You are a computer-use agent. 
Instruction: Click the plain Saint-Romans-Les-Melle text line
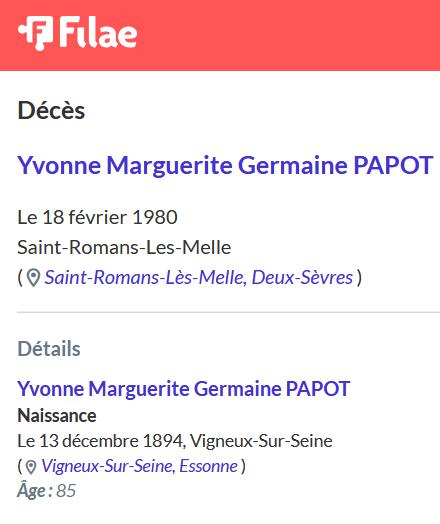coord(124,248)
